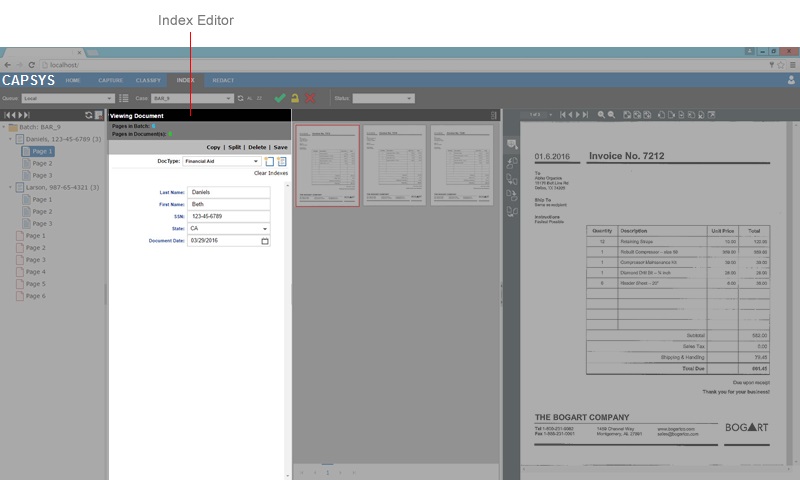The height and width of the screenshot is (480, 800).
Task: Click the zoom in magnifier in viewer
Action: [x=601, y=115]
